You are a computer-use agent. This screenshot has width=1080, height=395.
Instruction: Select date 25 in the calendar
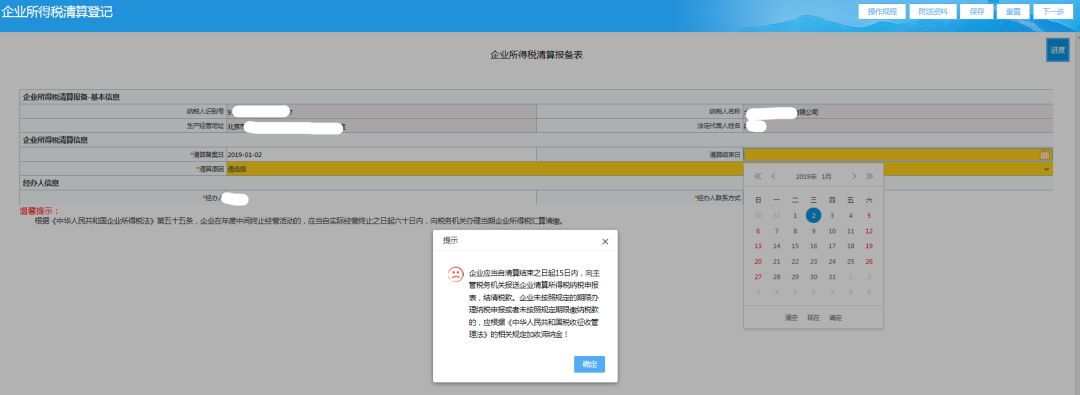point(851,261)
